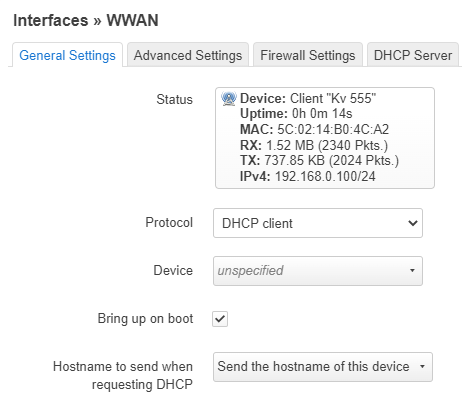Click the Device Client "Kv 555" text
This screenshot has width=462, height=402.
(x=308, y=99)
